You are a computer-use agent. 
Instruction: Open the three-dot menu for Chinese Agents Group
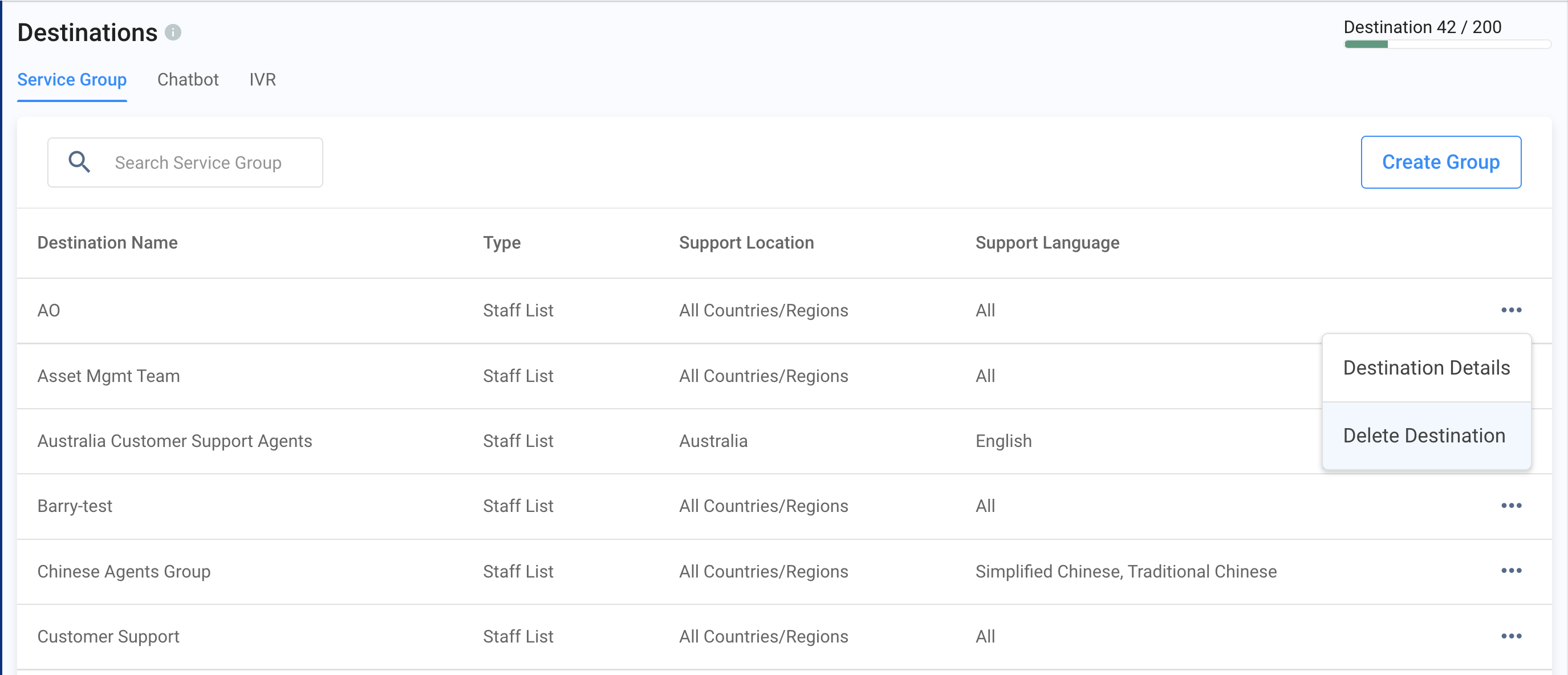coord(1511,570)
